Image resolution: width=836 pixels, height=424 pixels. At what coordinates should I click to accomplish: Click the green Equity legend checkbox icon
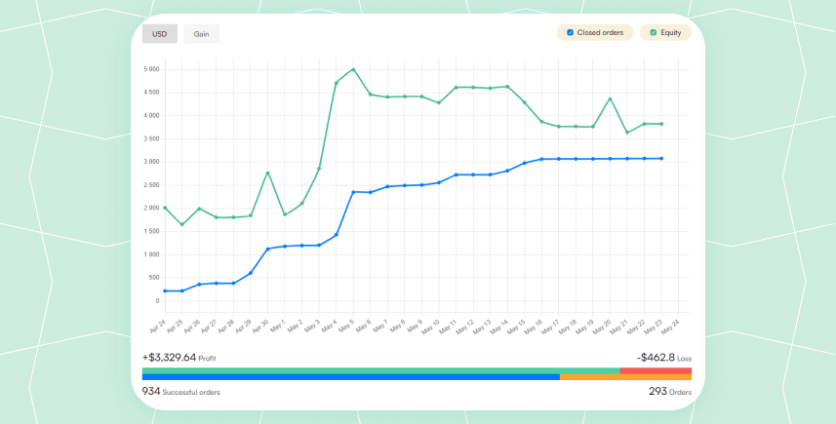[653, 33]
